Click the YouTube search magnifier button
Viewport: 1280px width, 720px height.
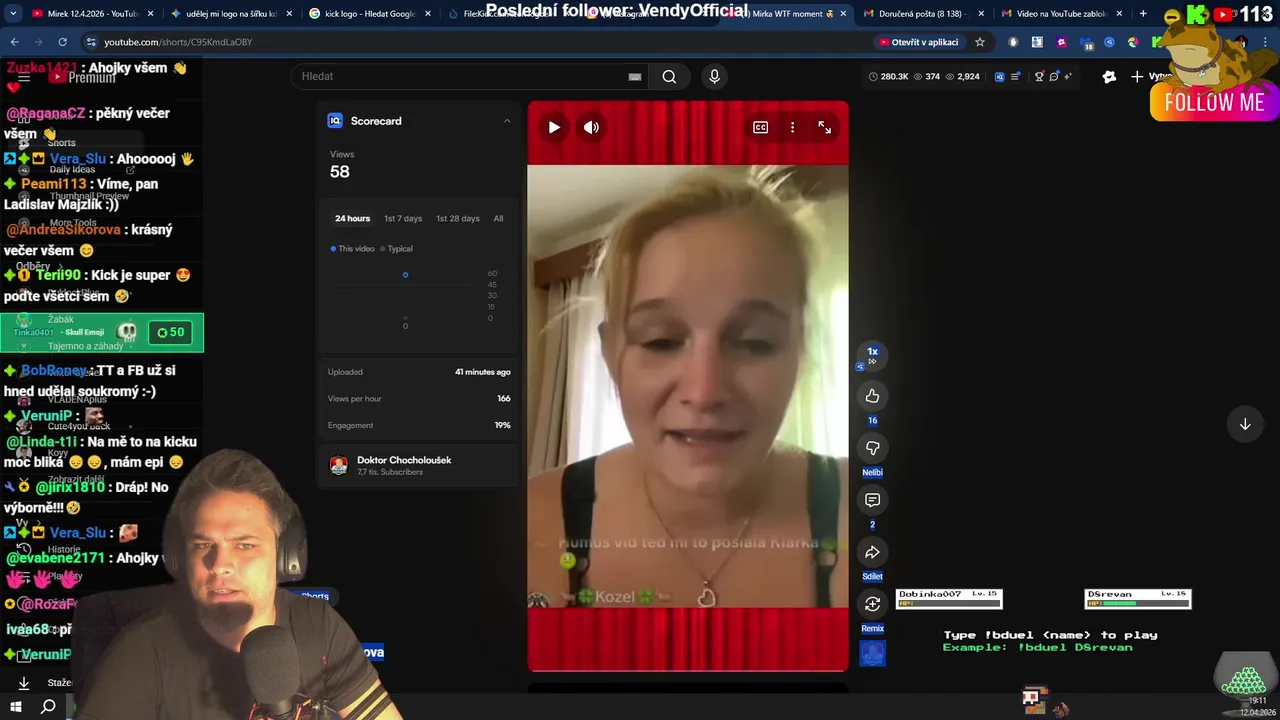[x=669, y=76]
